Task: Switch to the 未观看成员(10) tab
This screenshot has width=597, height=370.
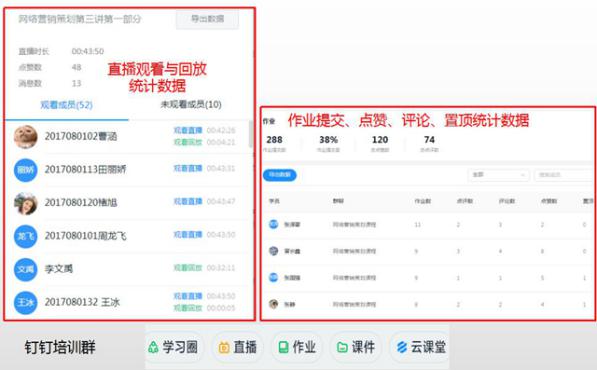Action: tap(191, 104)
